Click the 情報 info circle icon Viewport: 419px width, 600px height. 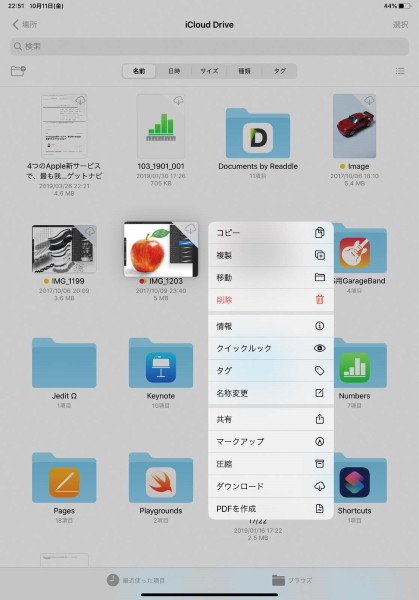pyautogui.click(x=320, y=326)
